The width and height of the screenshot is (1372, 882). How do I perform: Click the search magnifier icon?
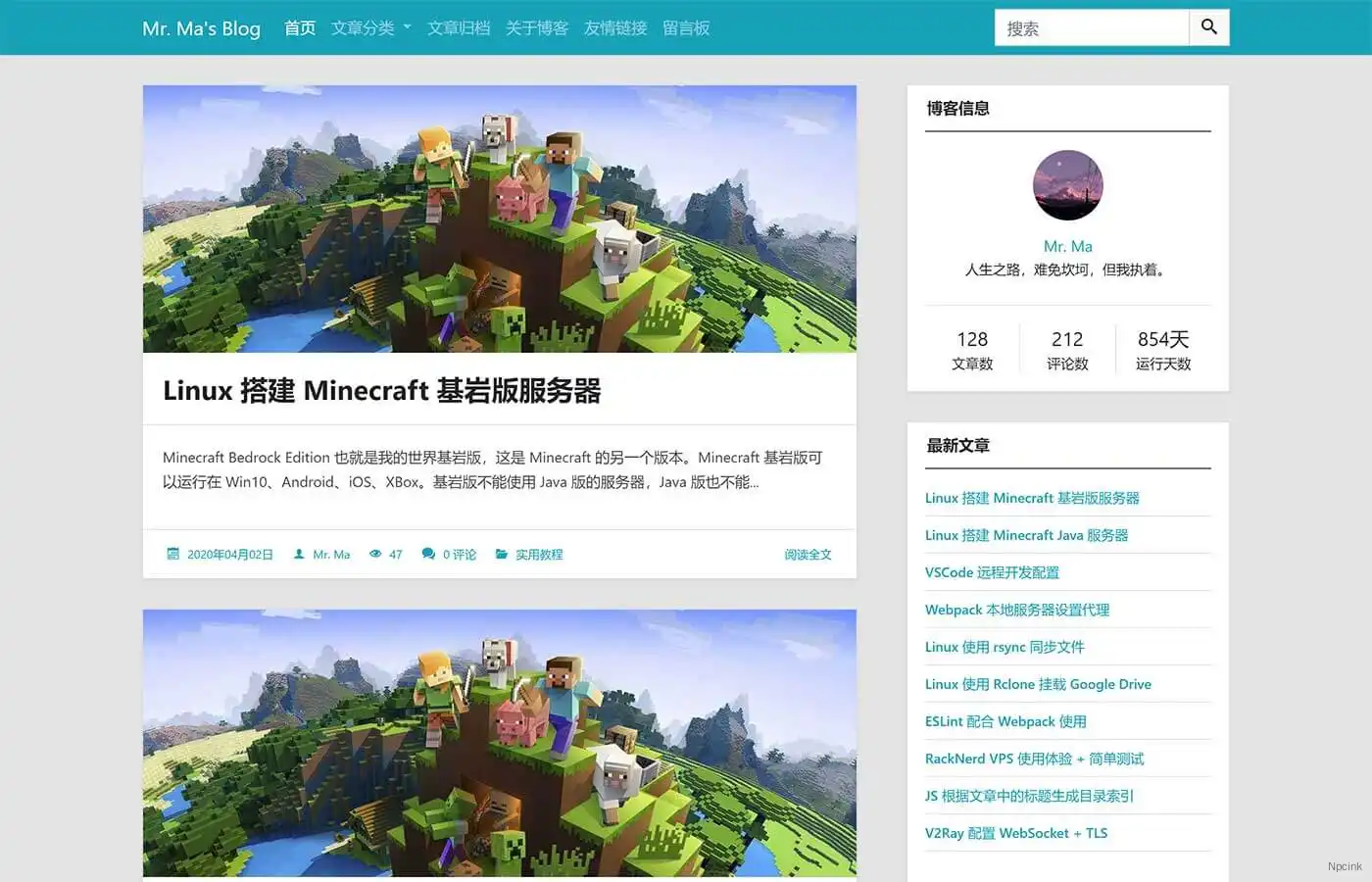(x=1208, y=26)
